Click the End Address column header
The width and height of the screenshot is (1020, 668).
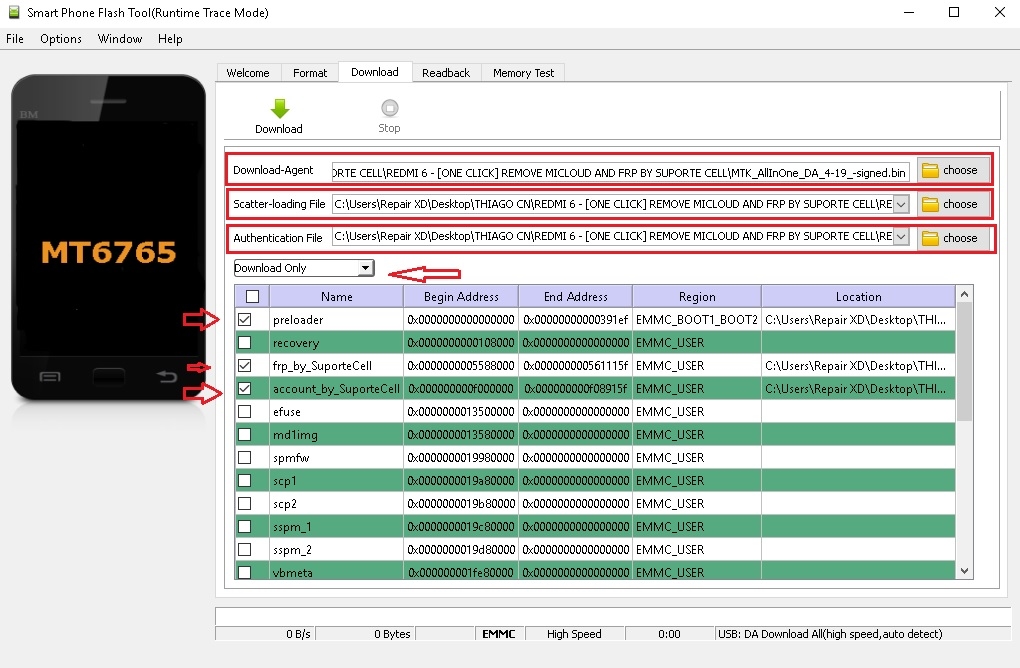pos(576,297)
